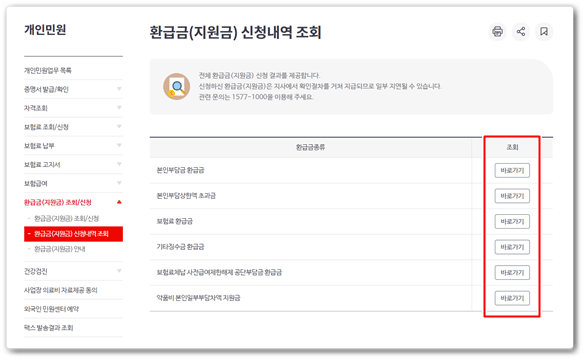Open 건강검진 menu label
The height and width of the screenshot is (361, 586).
[x=36, y=271]
